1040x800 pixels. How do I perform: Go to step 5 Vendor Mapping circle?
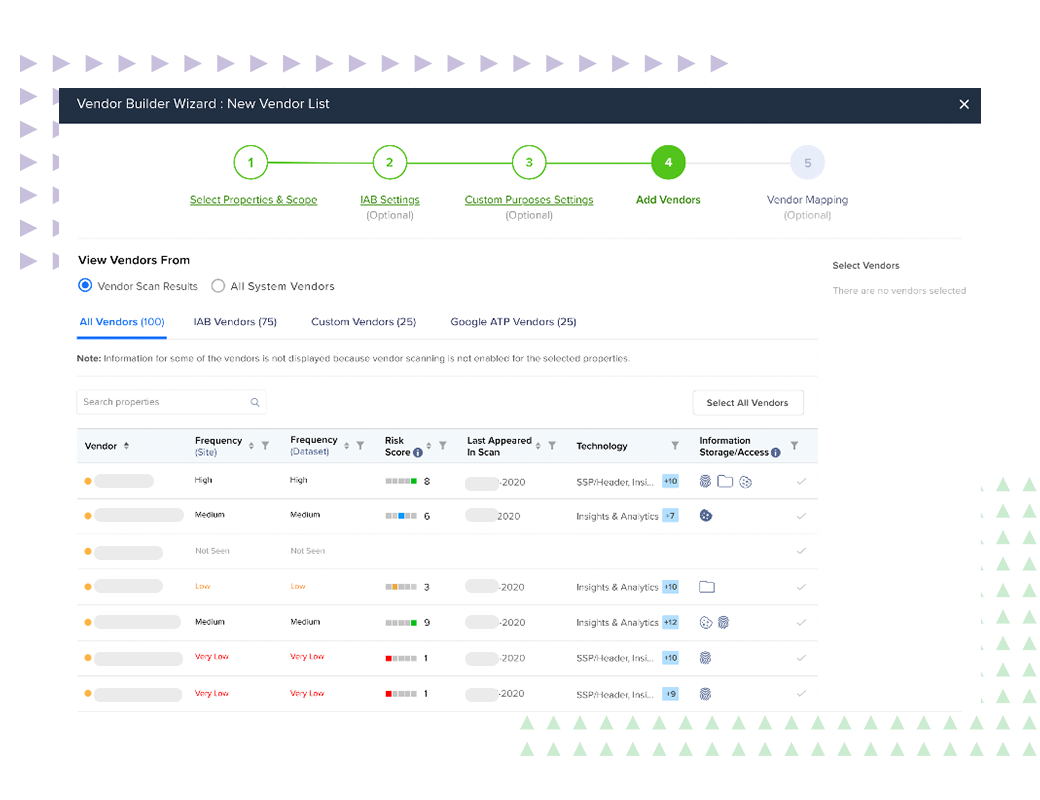(x=807, y=163)
